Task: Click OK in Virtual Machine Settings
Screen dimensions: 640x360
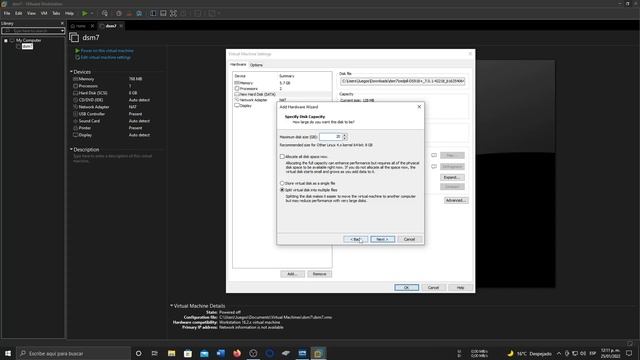Action: pyautogui.click(x=407, y=288)
